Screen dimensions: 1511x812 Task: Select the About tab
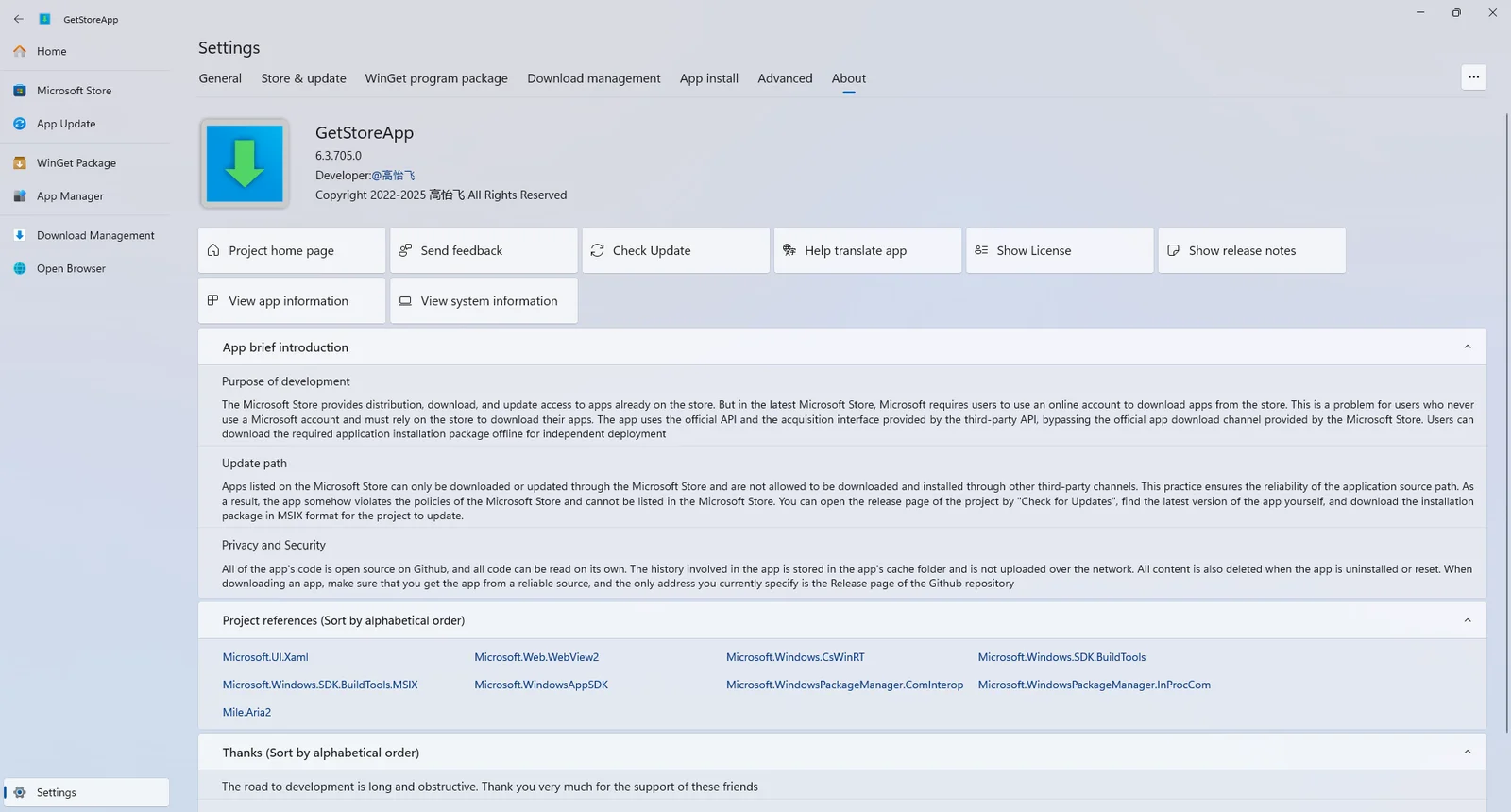tap(849, 78)
